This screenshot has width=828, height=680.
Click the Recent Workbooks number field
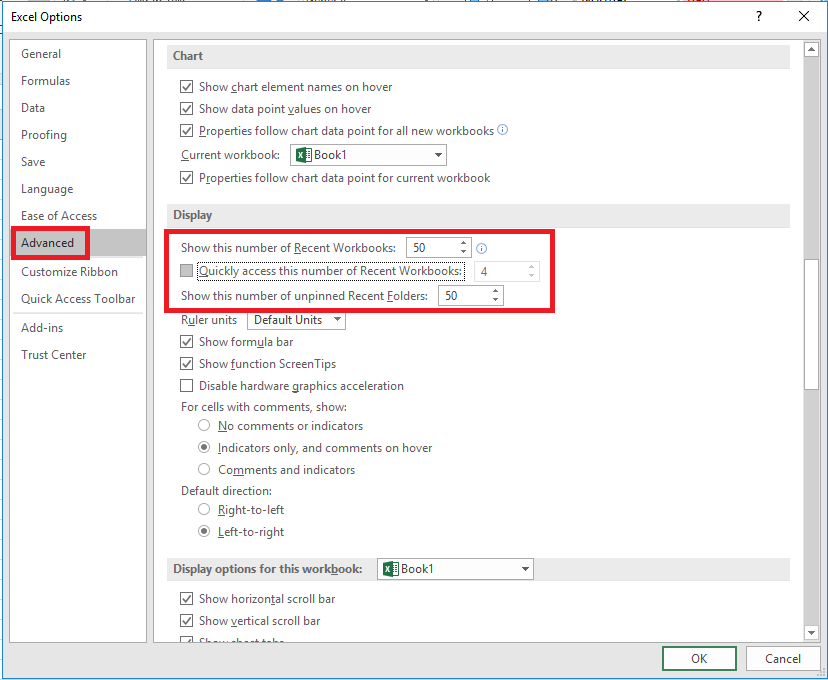click(431, 248)
